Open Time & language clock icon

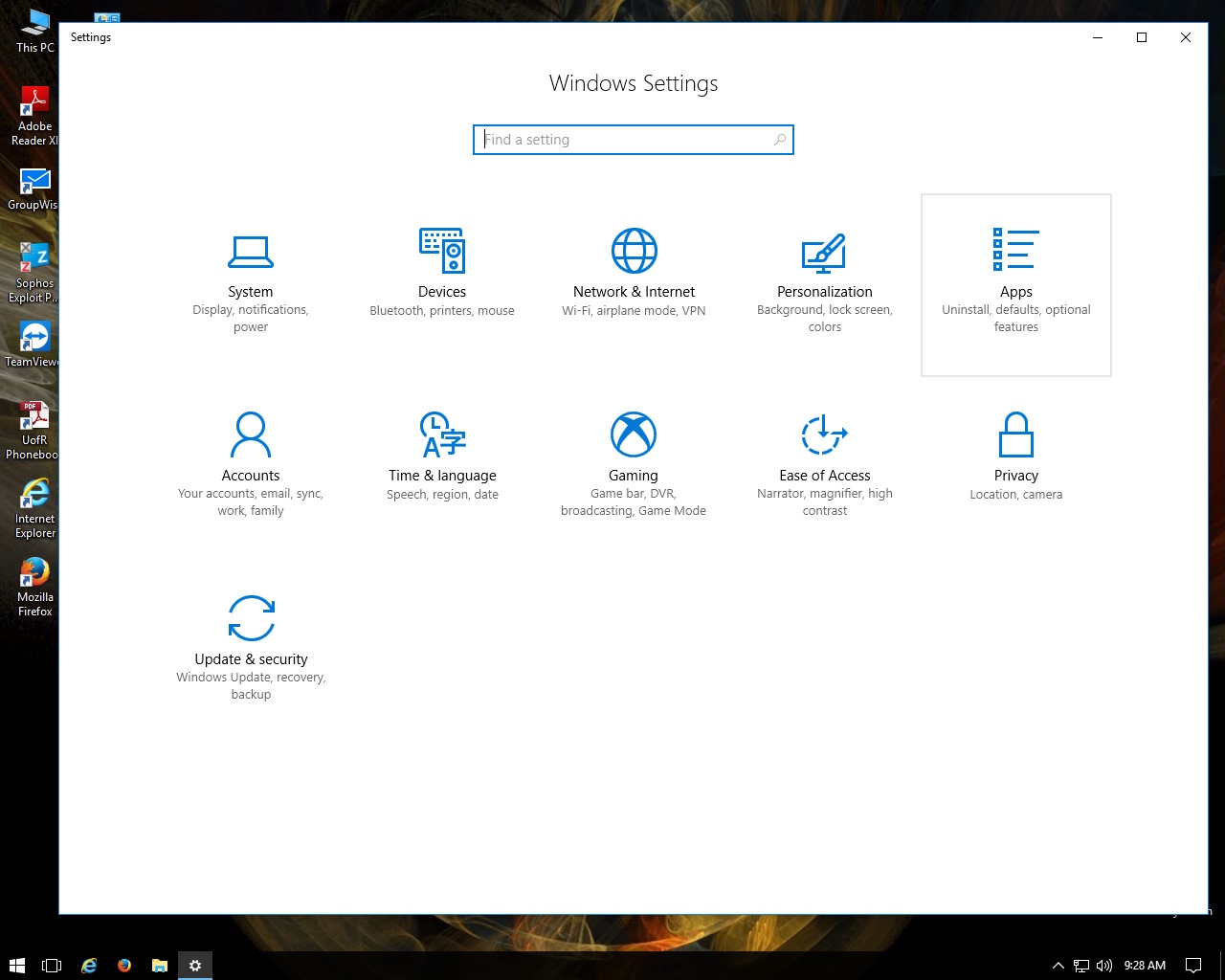[442, 434]
